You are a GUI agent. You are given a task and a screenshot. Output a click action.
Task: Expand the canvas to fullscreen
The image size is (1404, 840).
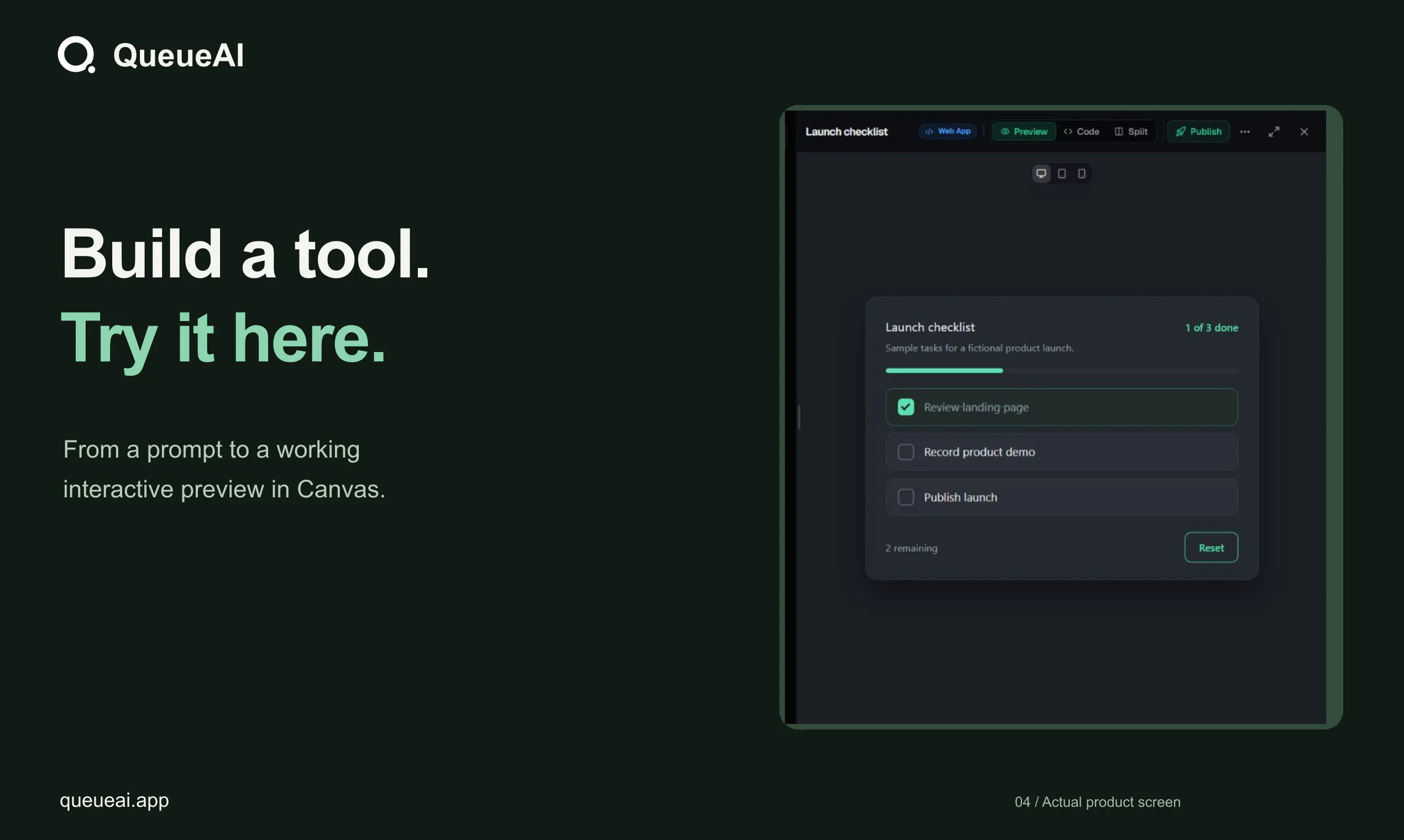click(x=1274, y=132)
